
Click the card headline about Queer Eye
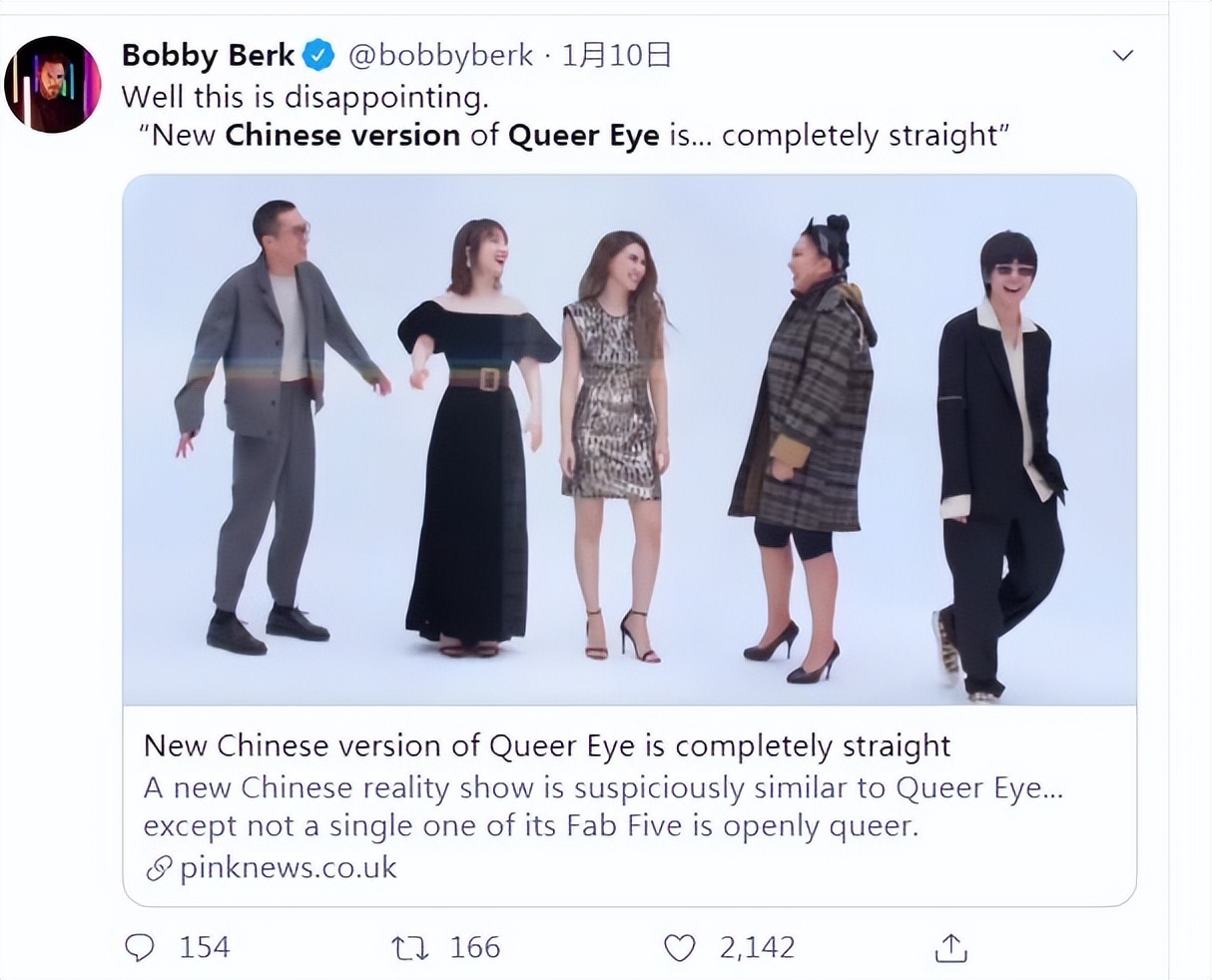[x=547, y=745]
